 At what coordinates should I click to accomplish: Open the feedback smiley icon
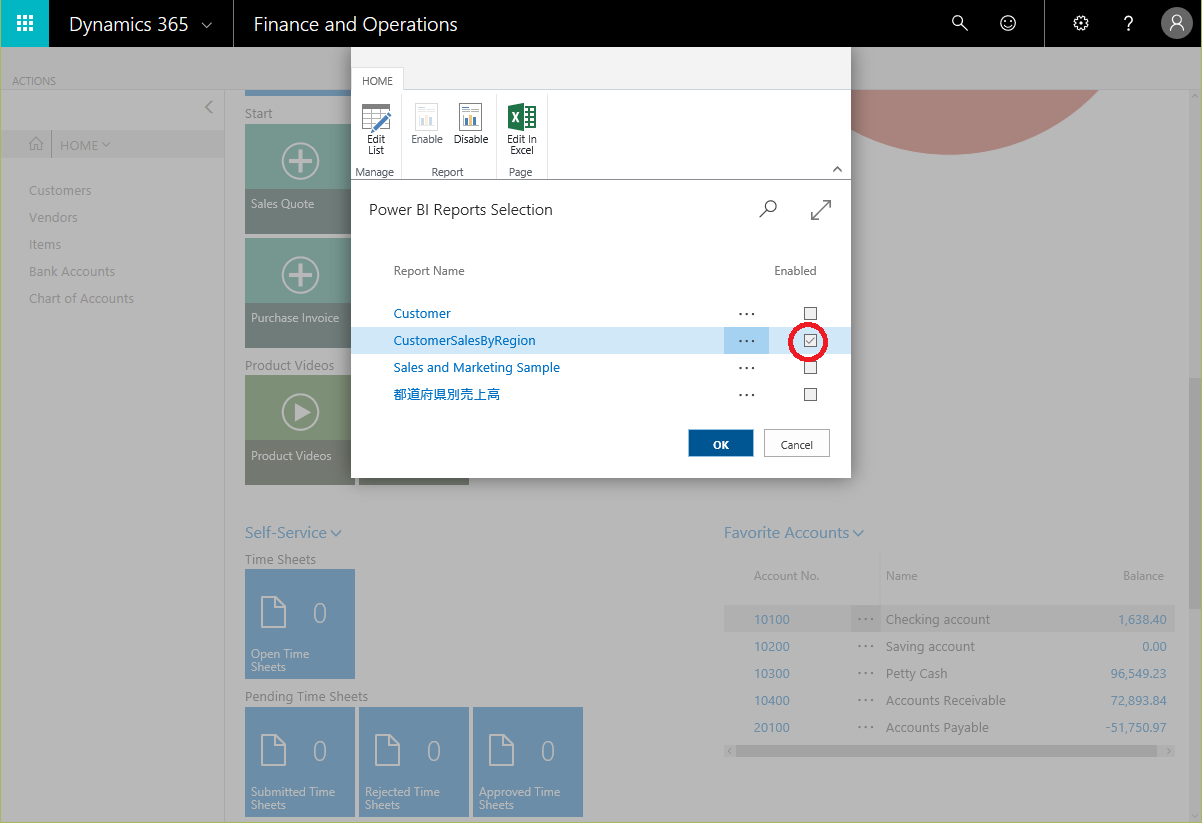click(x=1008, y=23)
